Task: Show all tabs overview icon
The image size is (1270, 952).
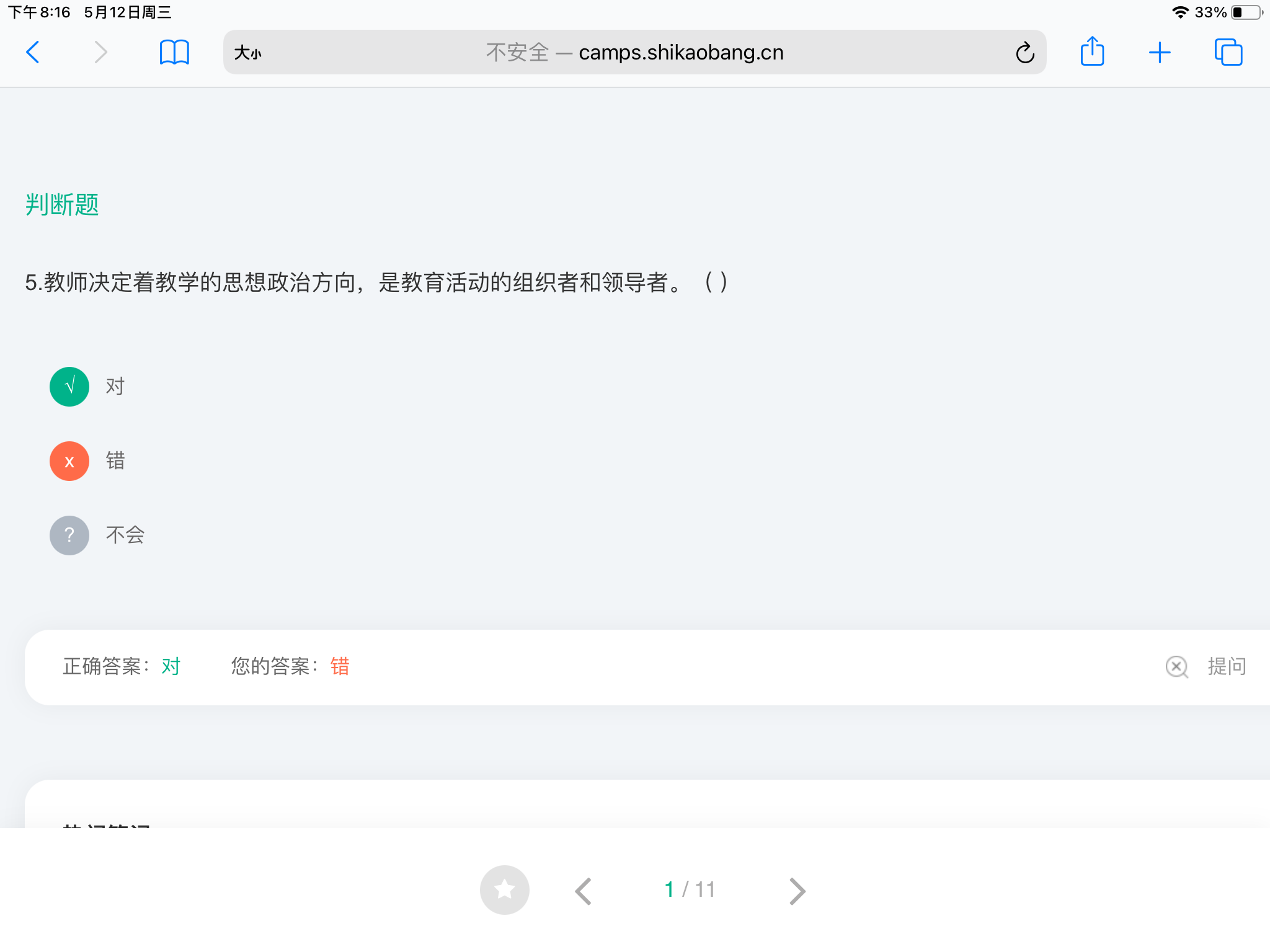Action: [1228, 52]
